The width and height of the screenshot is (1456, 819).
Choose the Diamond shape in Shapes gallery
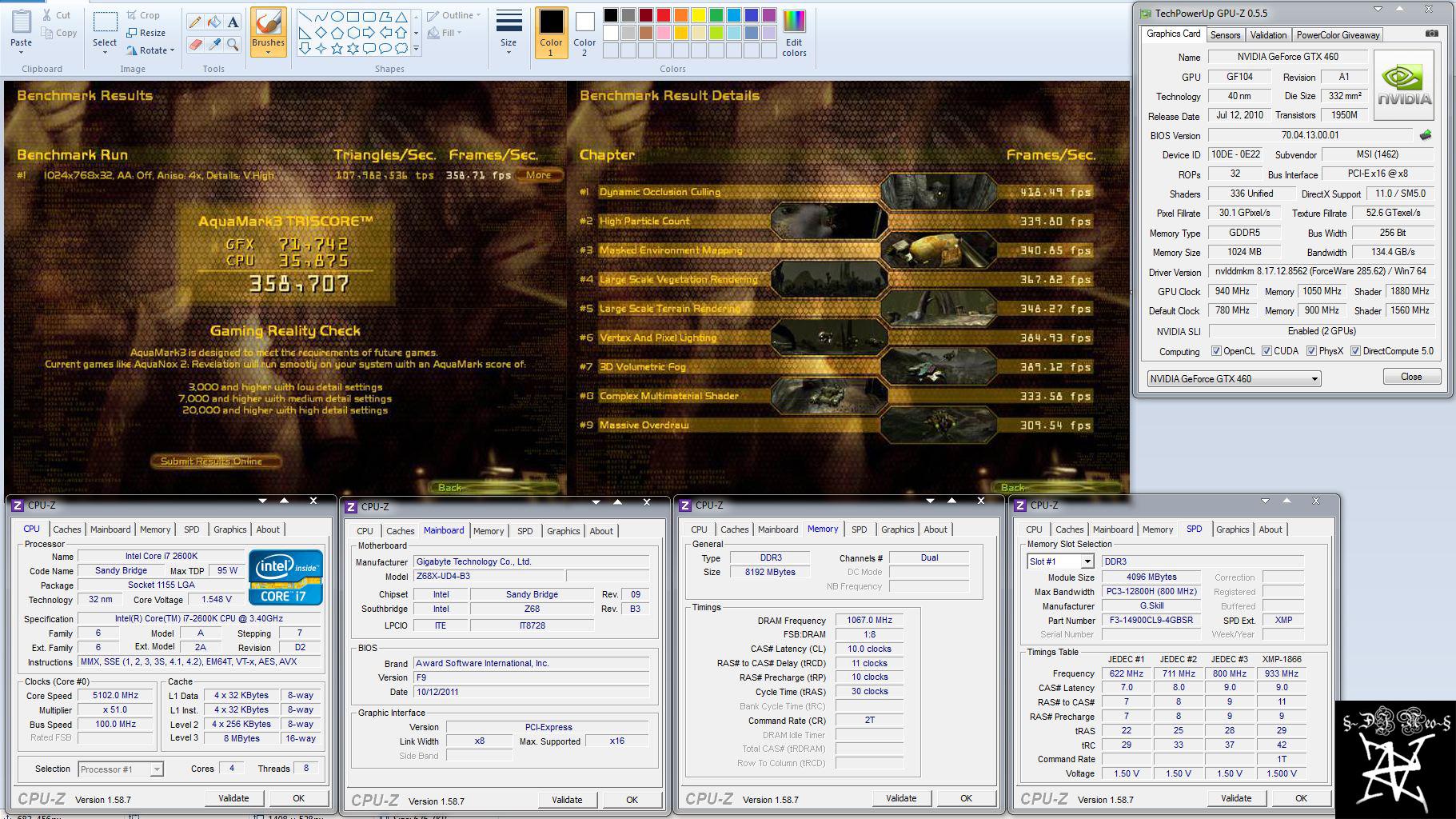[x=321, y=33]
